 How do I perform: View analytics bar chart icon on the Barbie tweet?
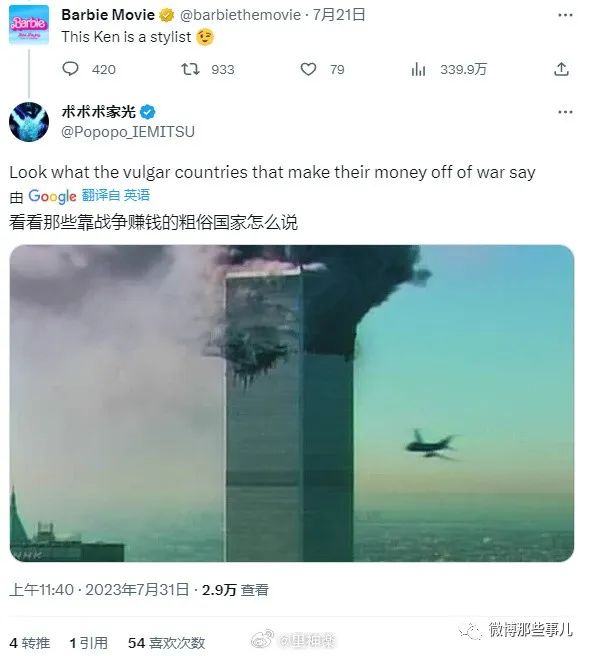[418, 69]
